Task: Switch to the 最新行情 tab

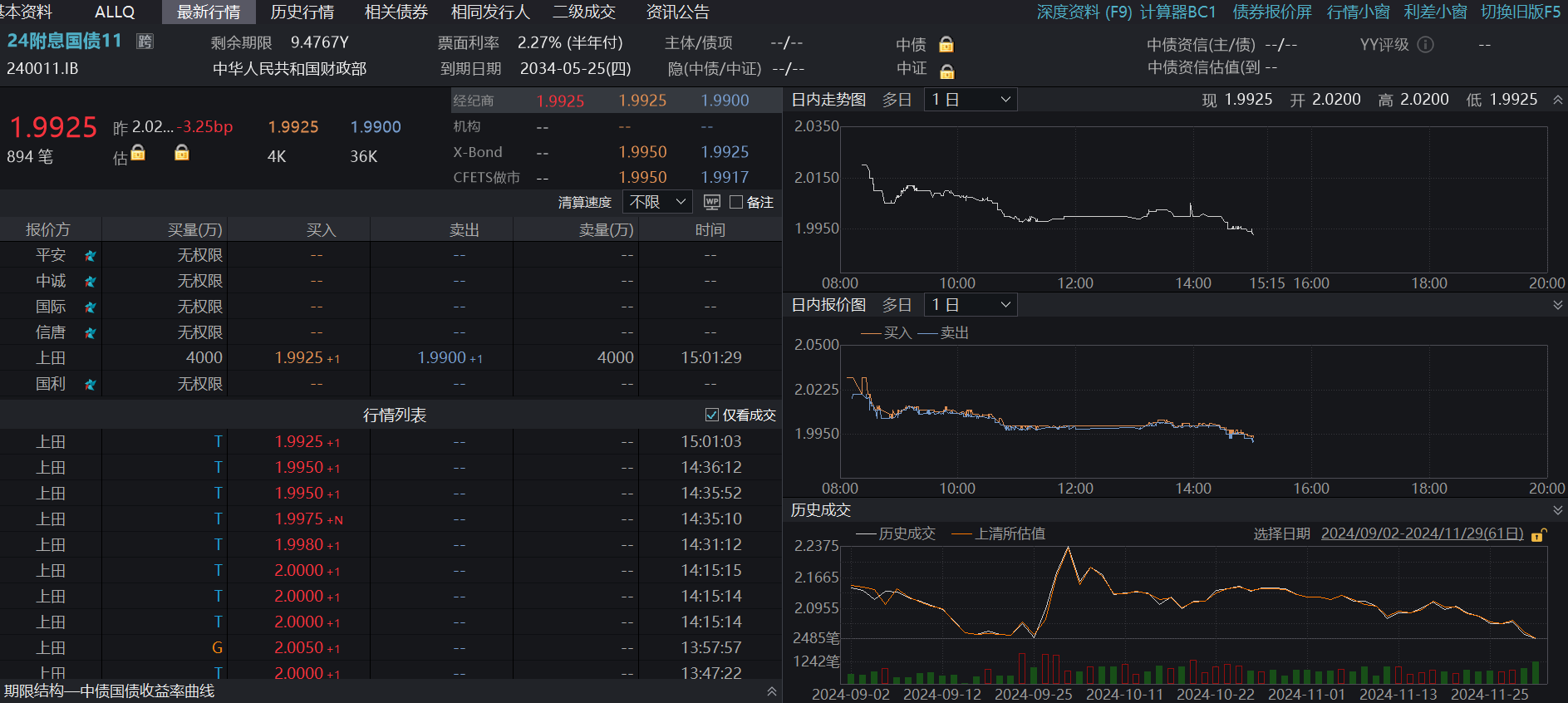Action: pyautogui.click(x=209, y=12)
